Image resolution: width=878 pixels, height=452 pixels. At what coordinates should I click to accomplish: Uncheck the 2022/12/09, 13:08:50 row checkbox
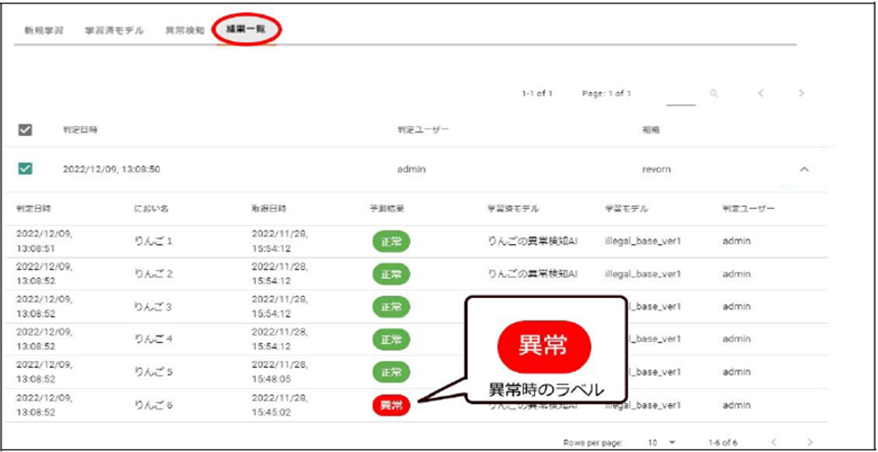pyautogui.click(x=25, y=168)
